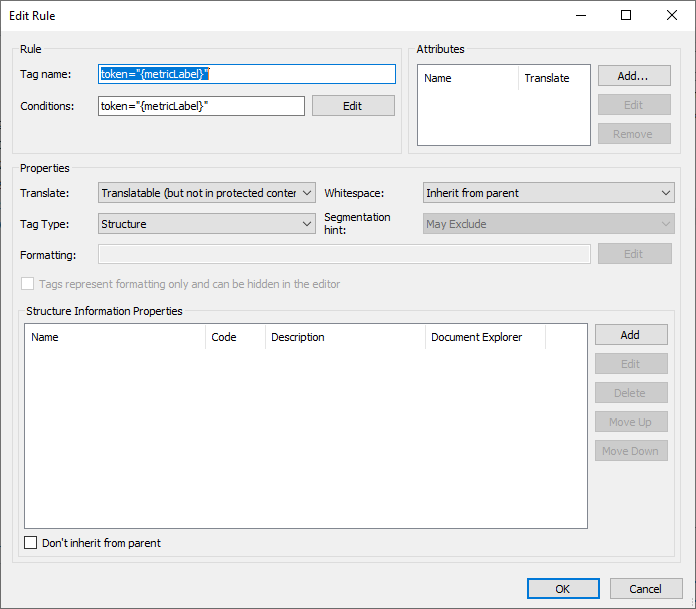This screenshot has width=696, height=609.
Task: Maximize the Edit Rule window
Action: [x=626, y=16]
